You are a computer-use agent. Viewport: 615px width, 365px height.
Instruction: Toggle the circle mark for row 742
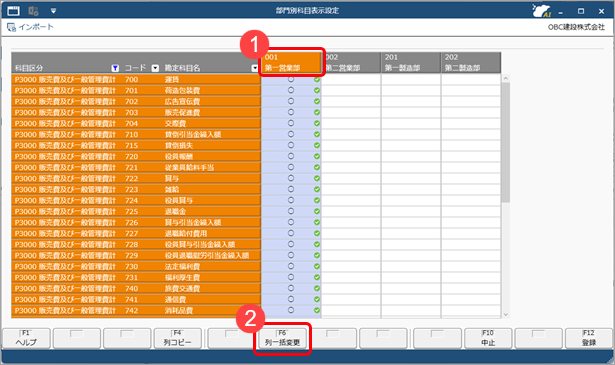pyautogui.click(x=291, y=310)
